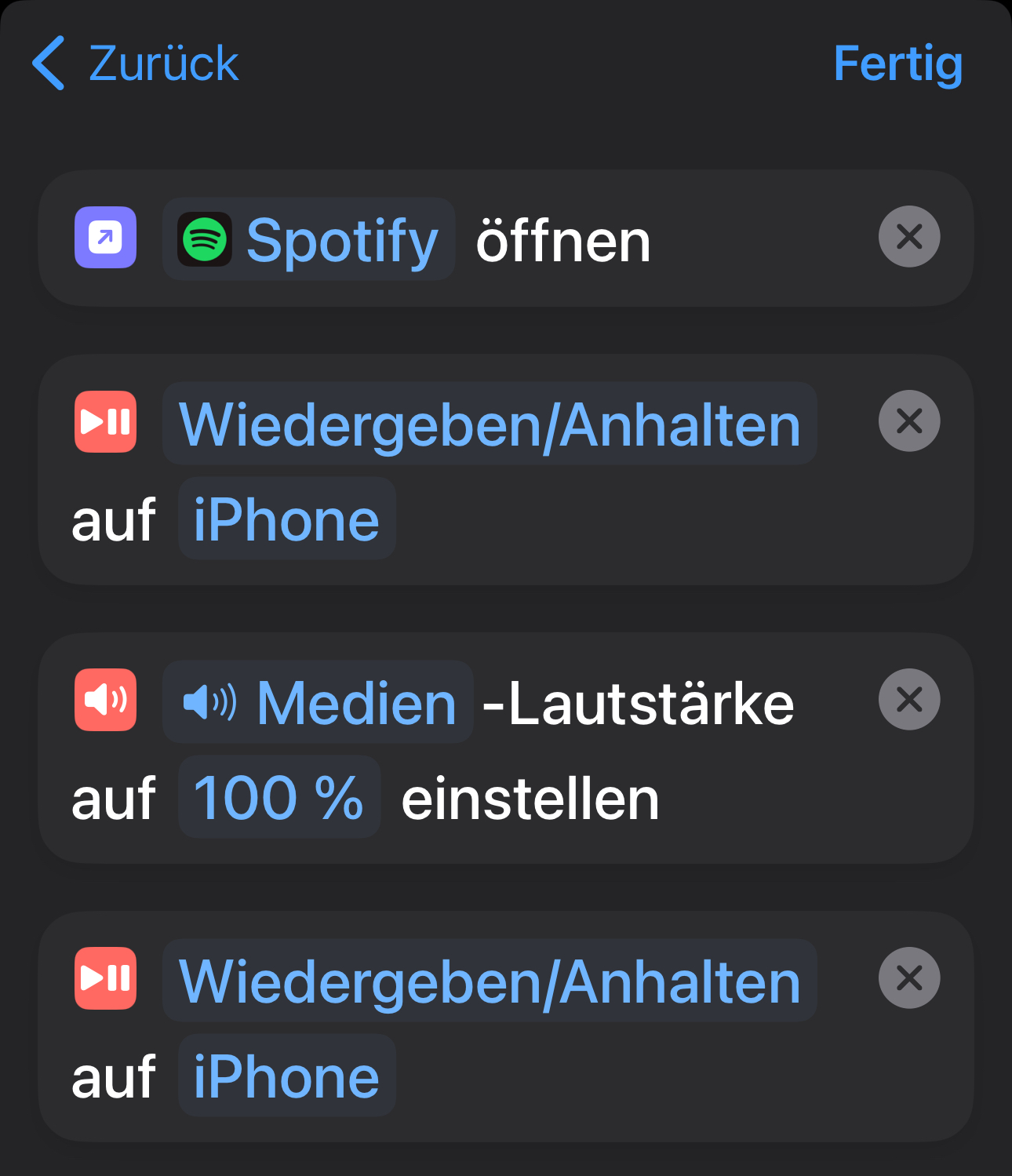Screen dimensions: 1012x1176
Task: Choose device in first iPhone field
Action: click(286, 519)
